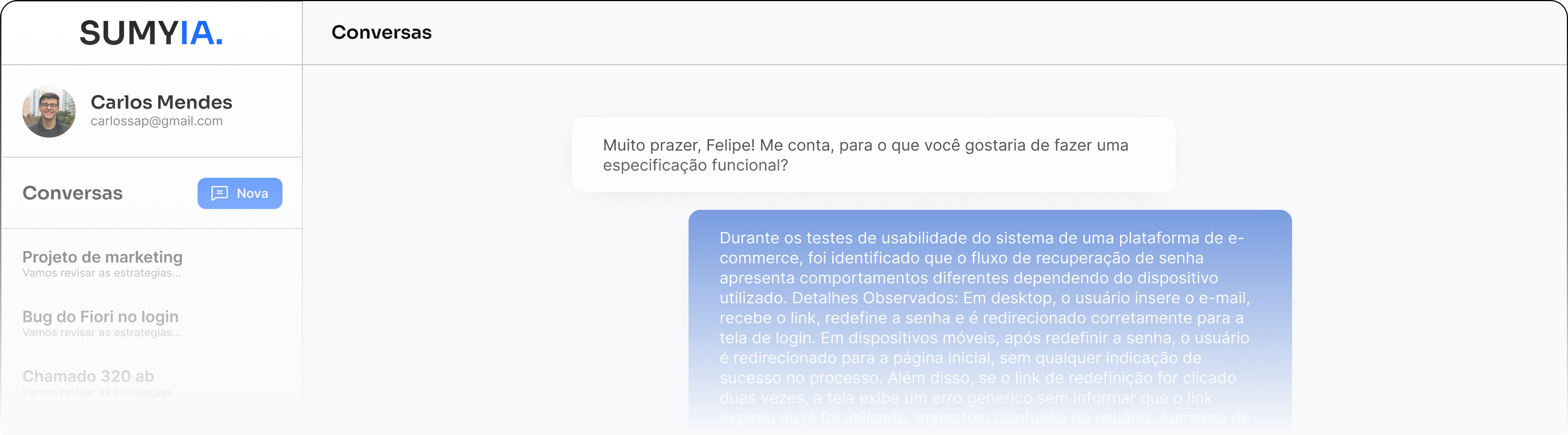Open the Chamado 320 ab conversation

88,376
